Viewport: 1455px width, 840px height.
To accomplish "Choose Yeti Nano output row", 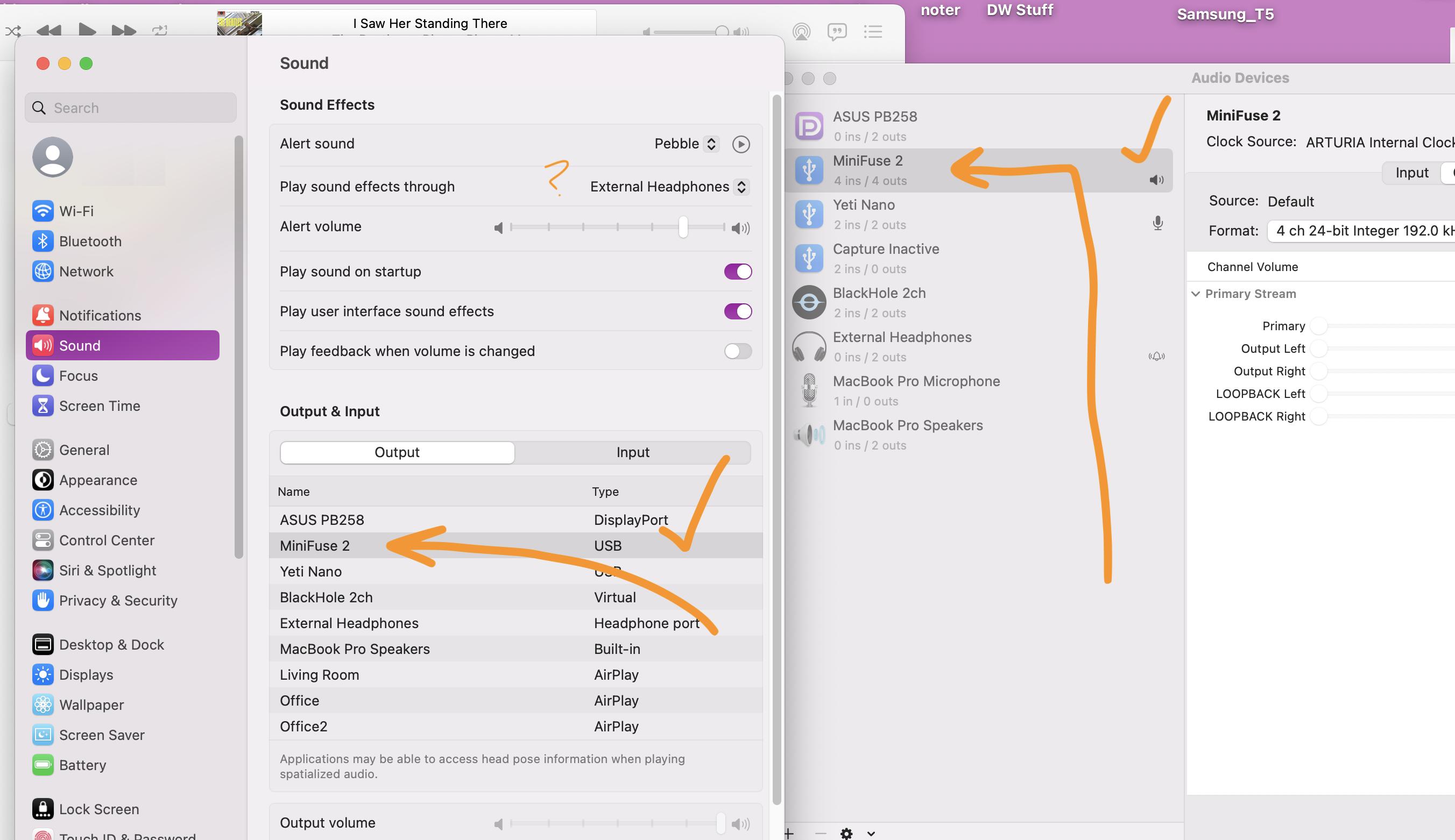I will [x=515, y=571].
